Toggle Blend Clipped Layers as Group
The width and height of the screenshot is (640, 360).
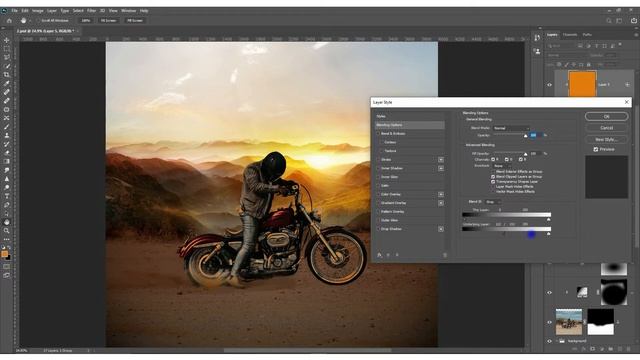tap(493, 177)
